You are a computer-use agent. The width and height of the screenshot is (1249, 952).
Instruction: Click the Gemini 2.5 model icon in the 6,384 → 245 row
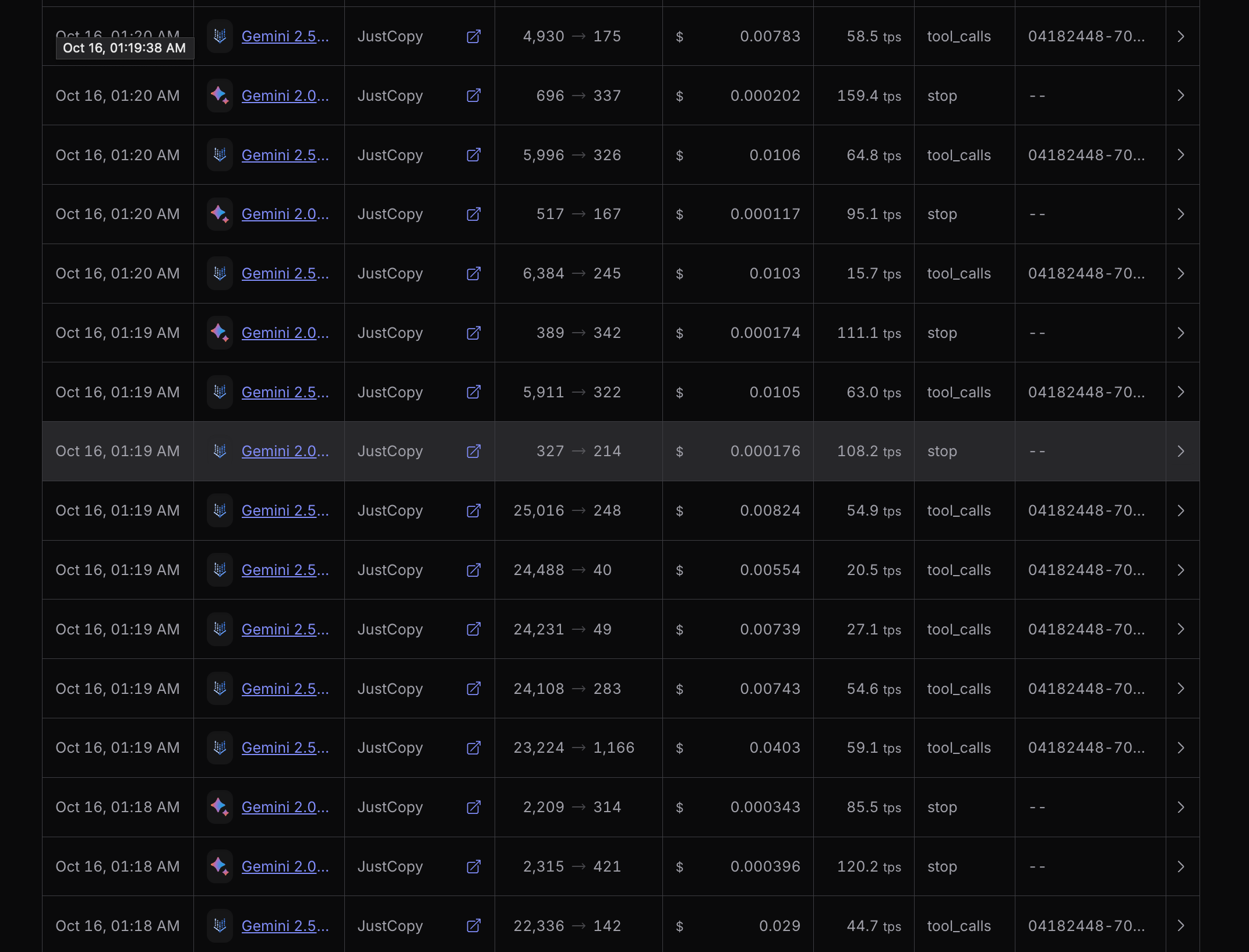220,273
